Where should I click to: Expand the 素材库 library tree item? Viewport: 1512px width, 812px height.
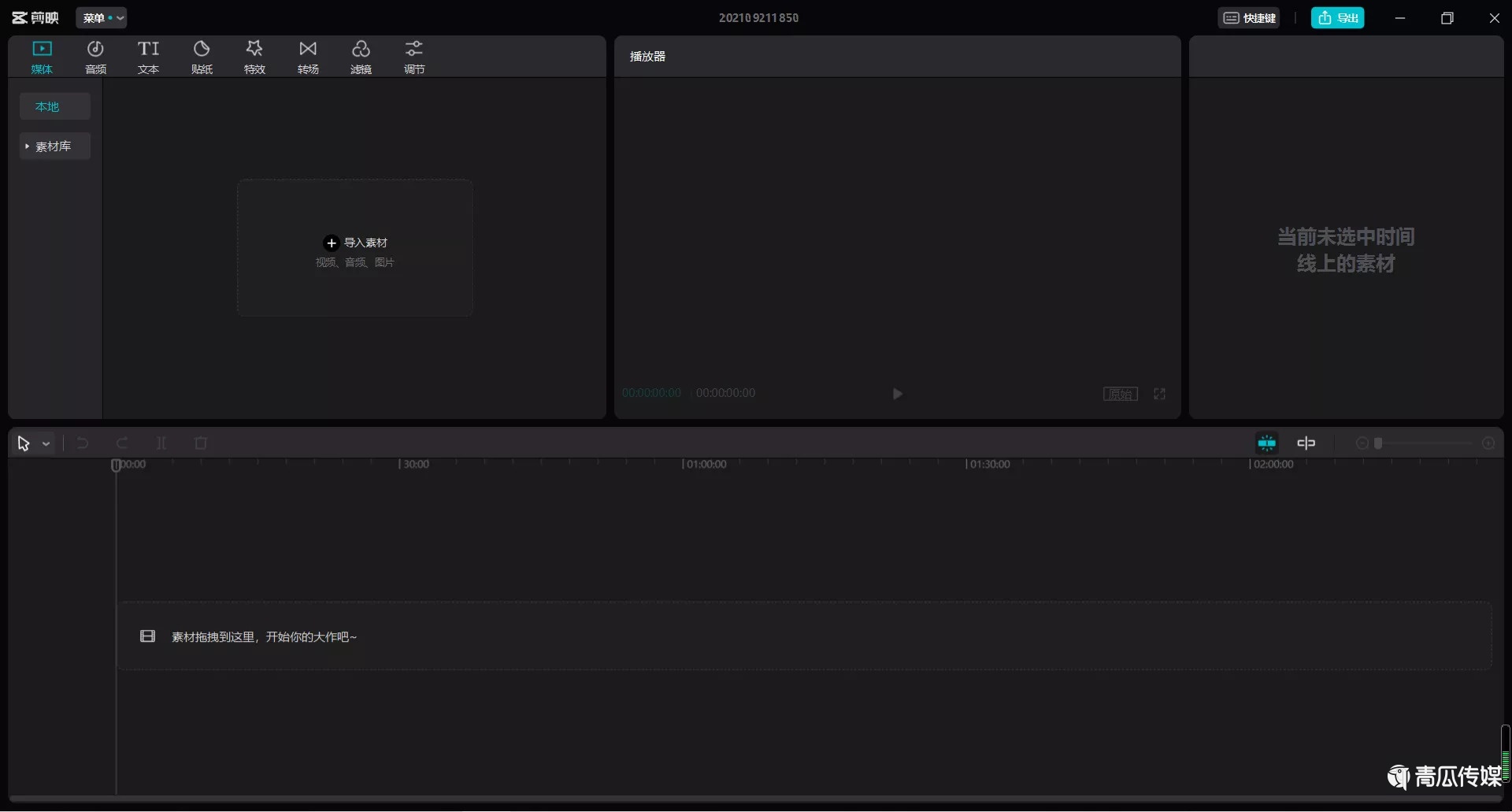click(x=28, y=146)
